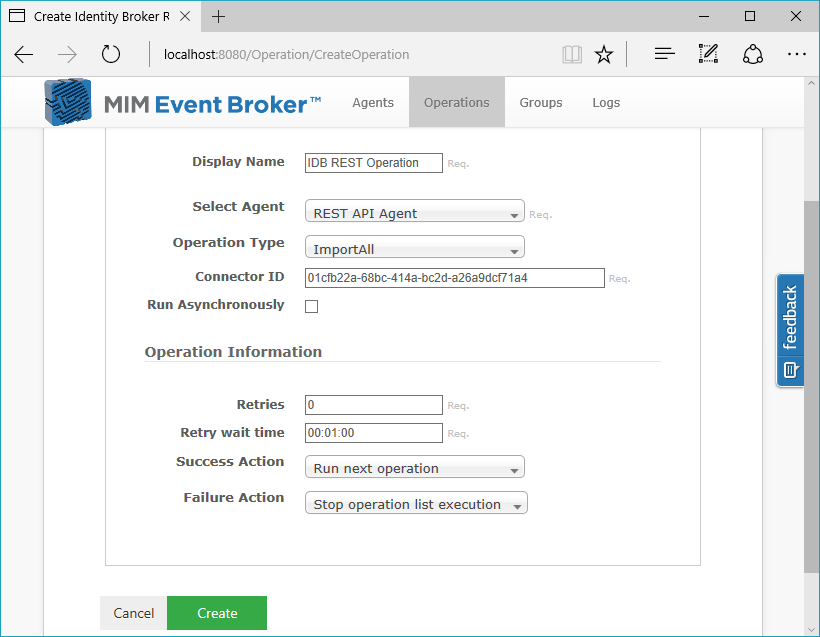Make a web note pen icon
Image resolution: width=820 pixels, height=637 pixels.
tap(708, 54)
